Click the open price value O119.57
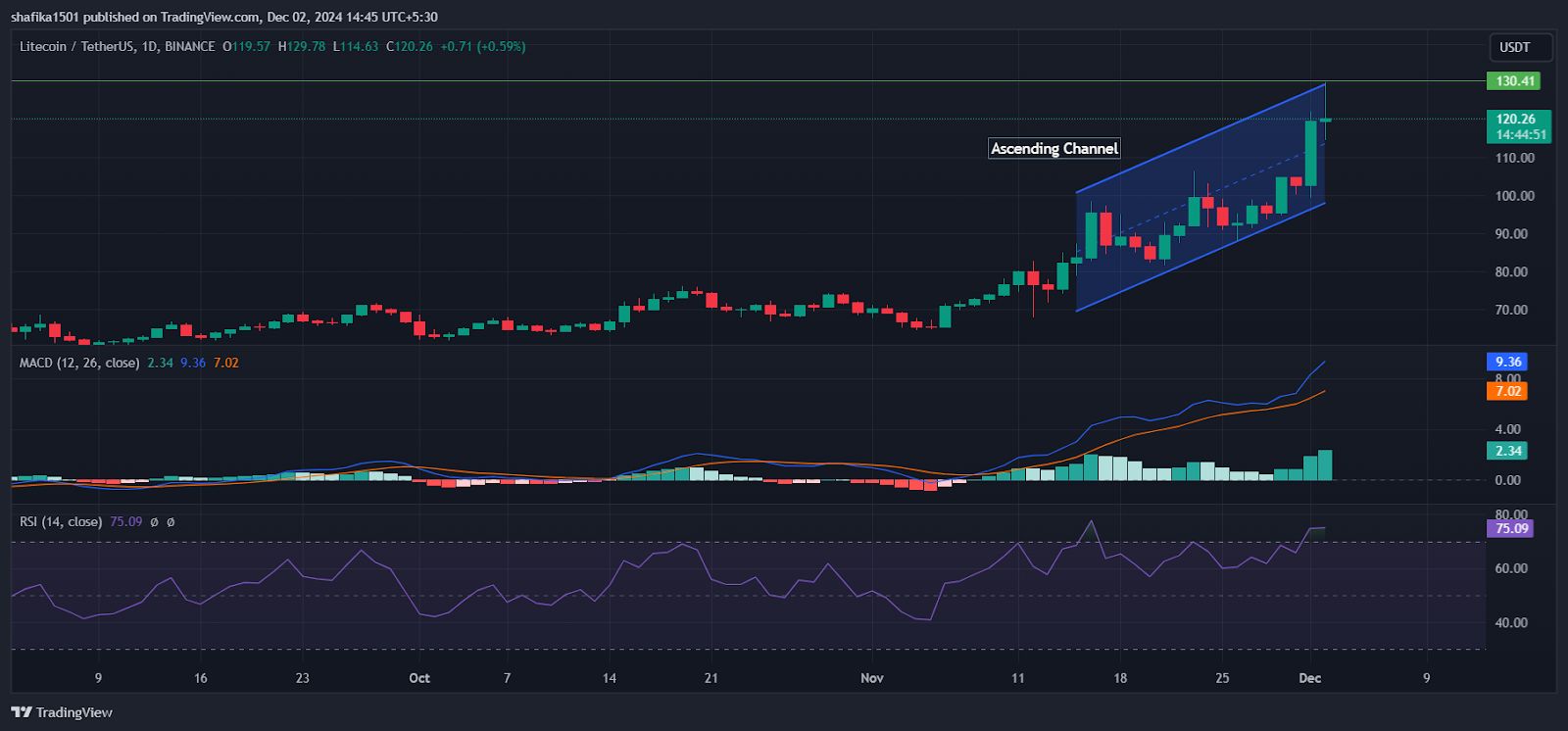The width and height of the screenshot is (1568, 731). click(247, 46)
